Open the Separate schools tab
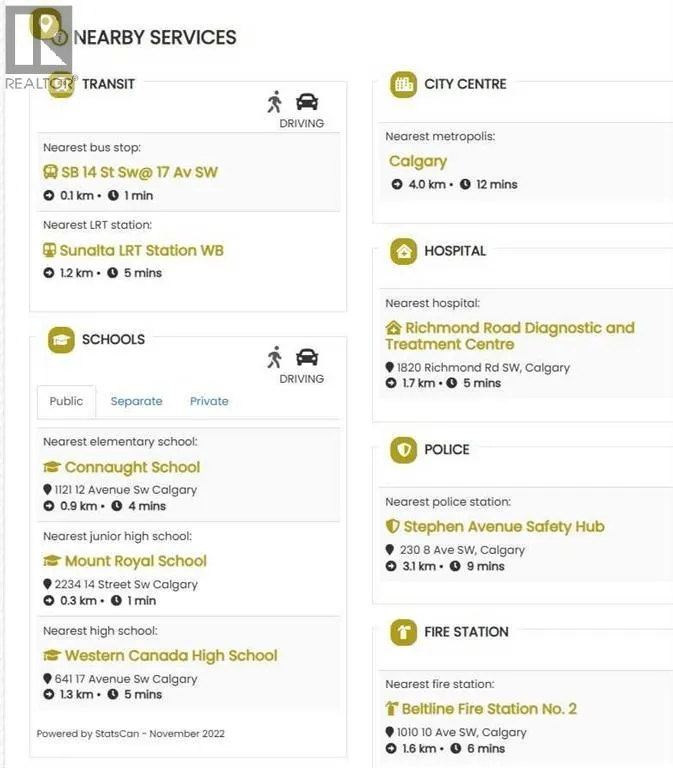The width and height of the screenshot is (673, 768). click(x=136, y=401)
